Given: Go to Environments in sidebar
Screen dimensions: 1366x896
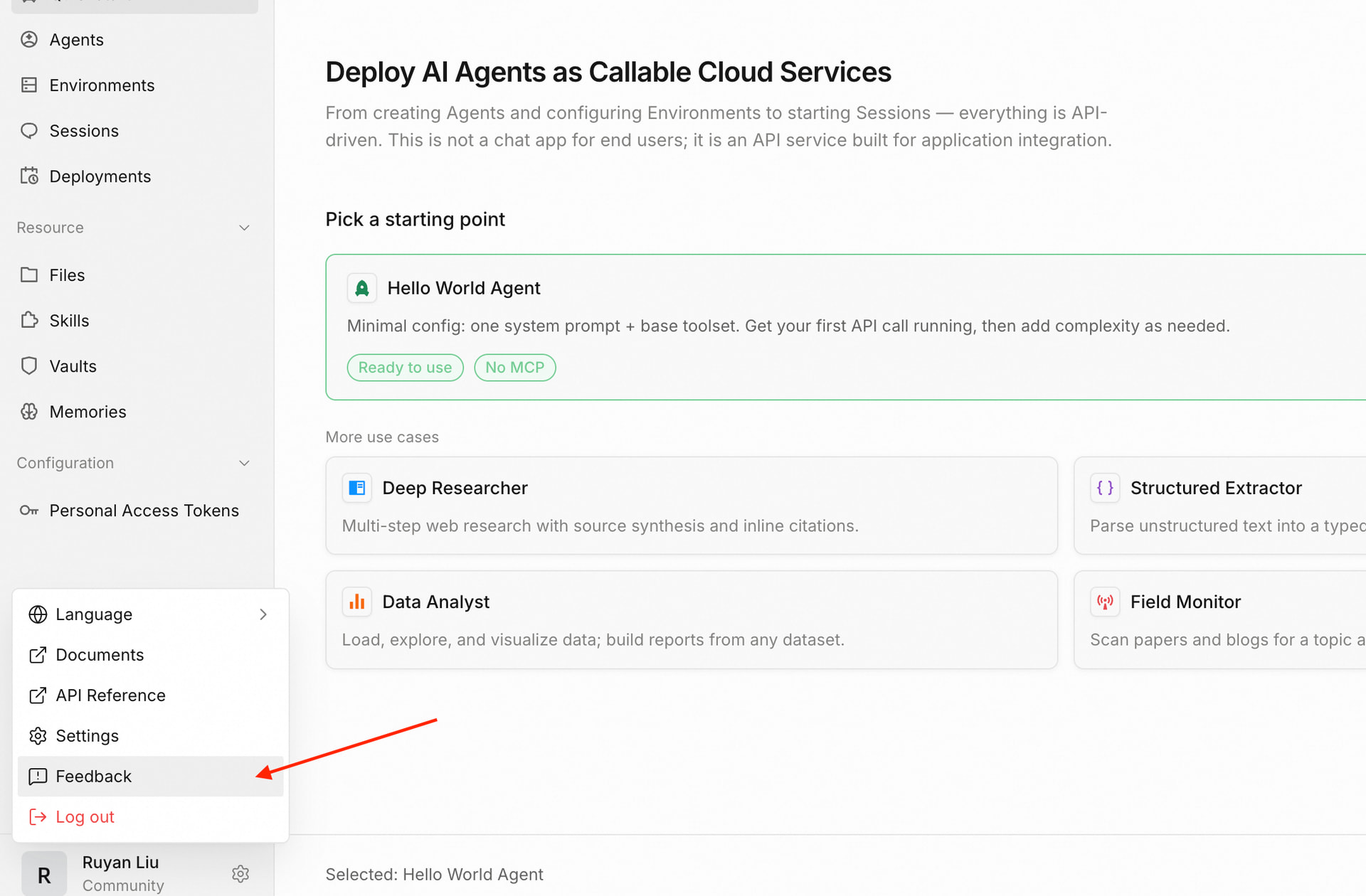Looking at the screenshot, I should click(x=135, y=85).
